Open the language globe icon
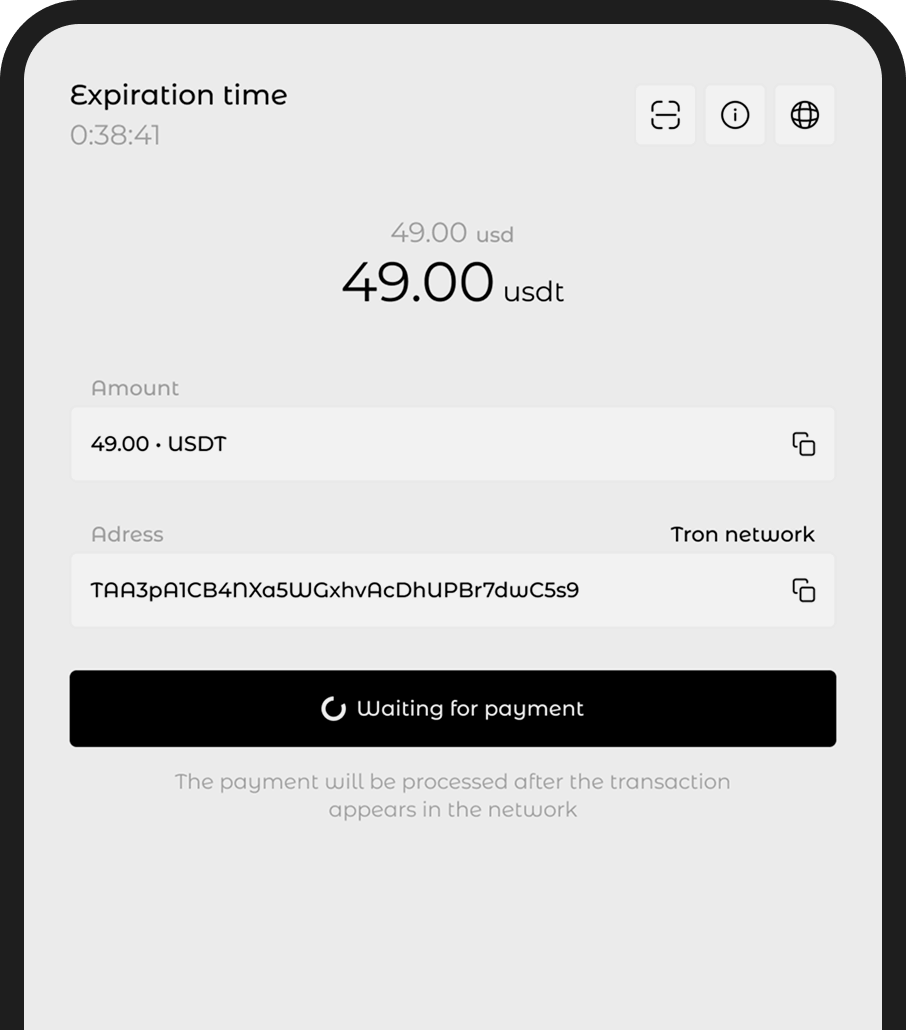Image resolution: width=906 pixels, height=1030 pixels. 805,115
